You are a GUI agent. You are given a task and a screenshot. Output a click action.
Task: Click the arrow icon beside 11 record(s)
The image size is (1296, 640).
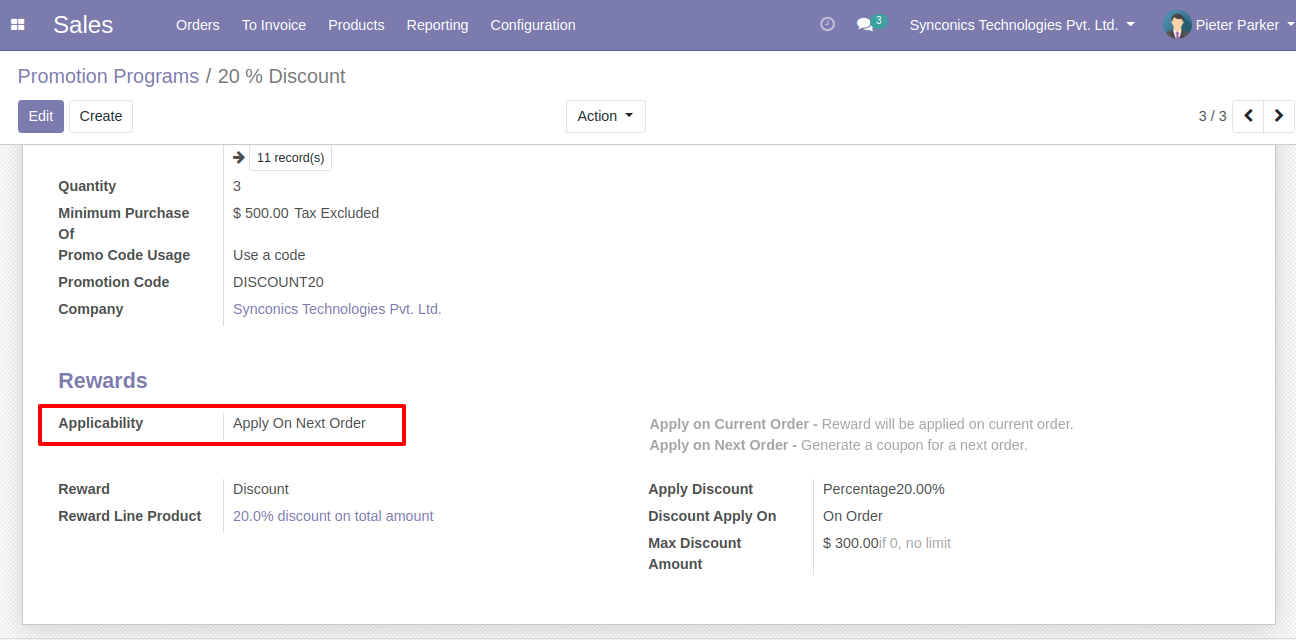click(239, 158)
